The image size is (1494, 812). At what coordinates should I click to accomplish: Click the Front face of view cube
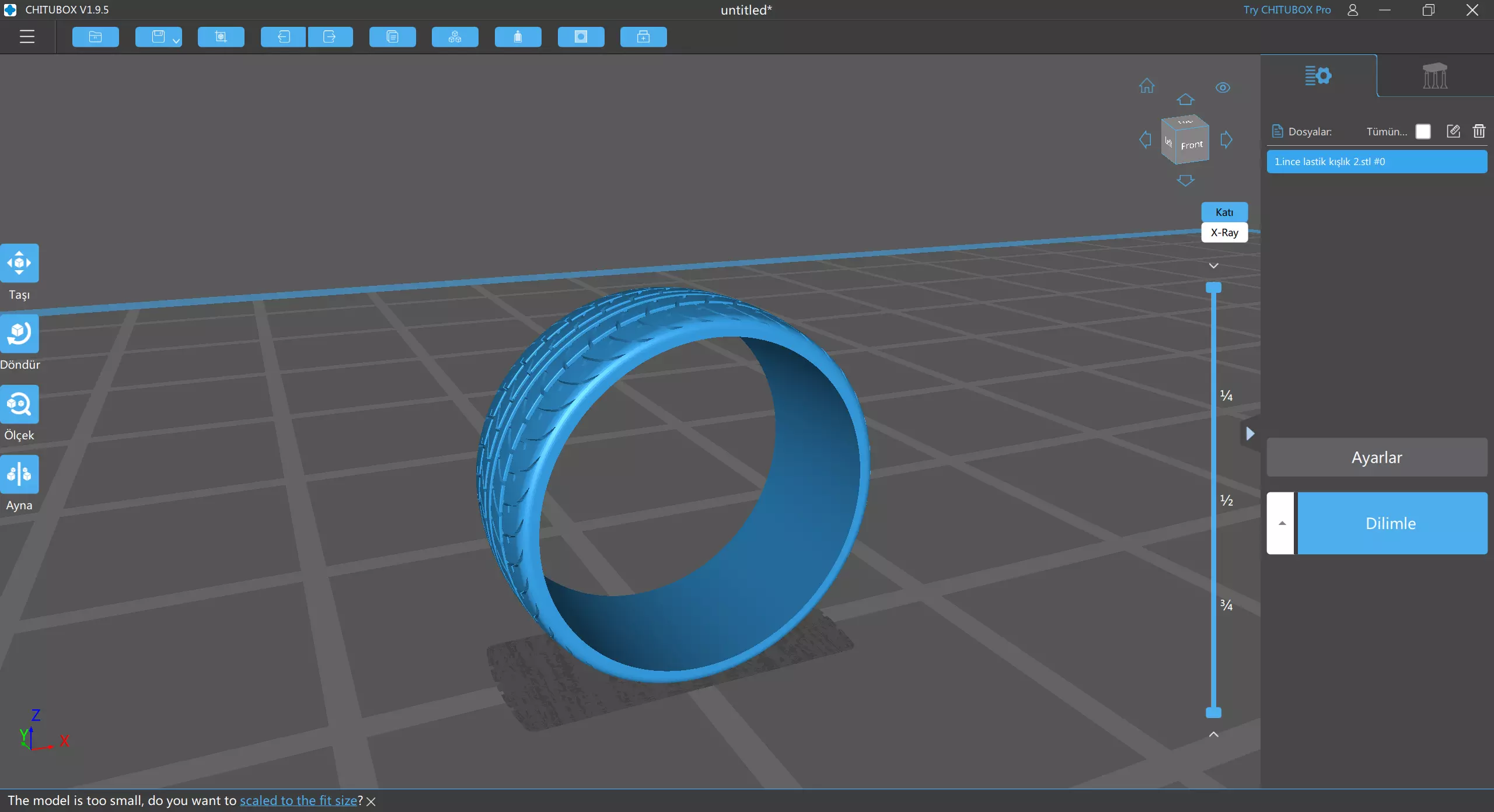click(x=1192, y=145)
